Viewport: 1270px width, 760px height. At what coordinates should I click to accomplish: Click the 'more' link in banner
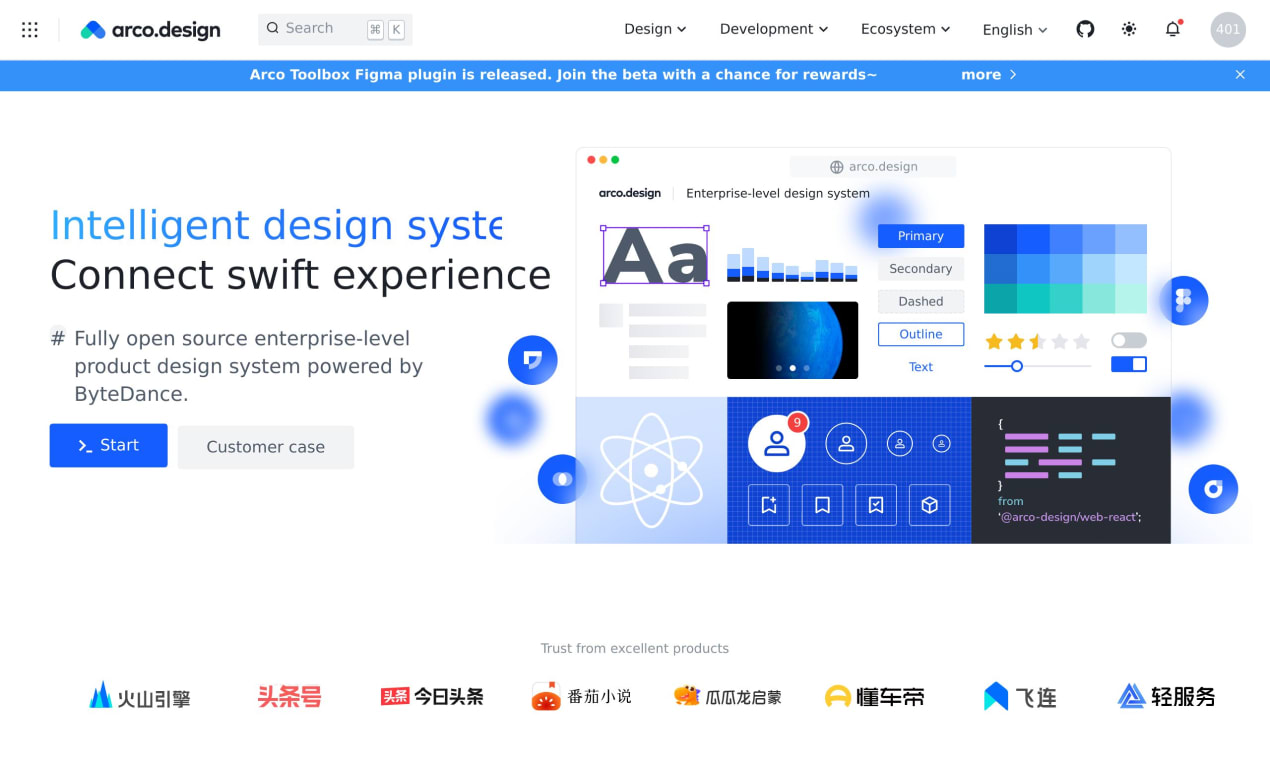tap(989, 75)
